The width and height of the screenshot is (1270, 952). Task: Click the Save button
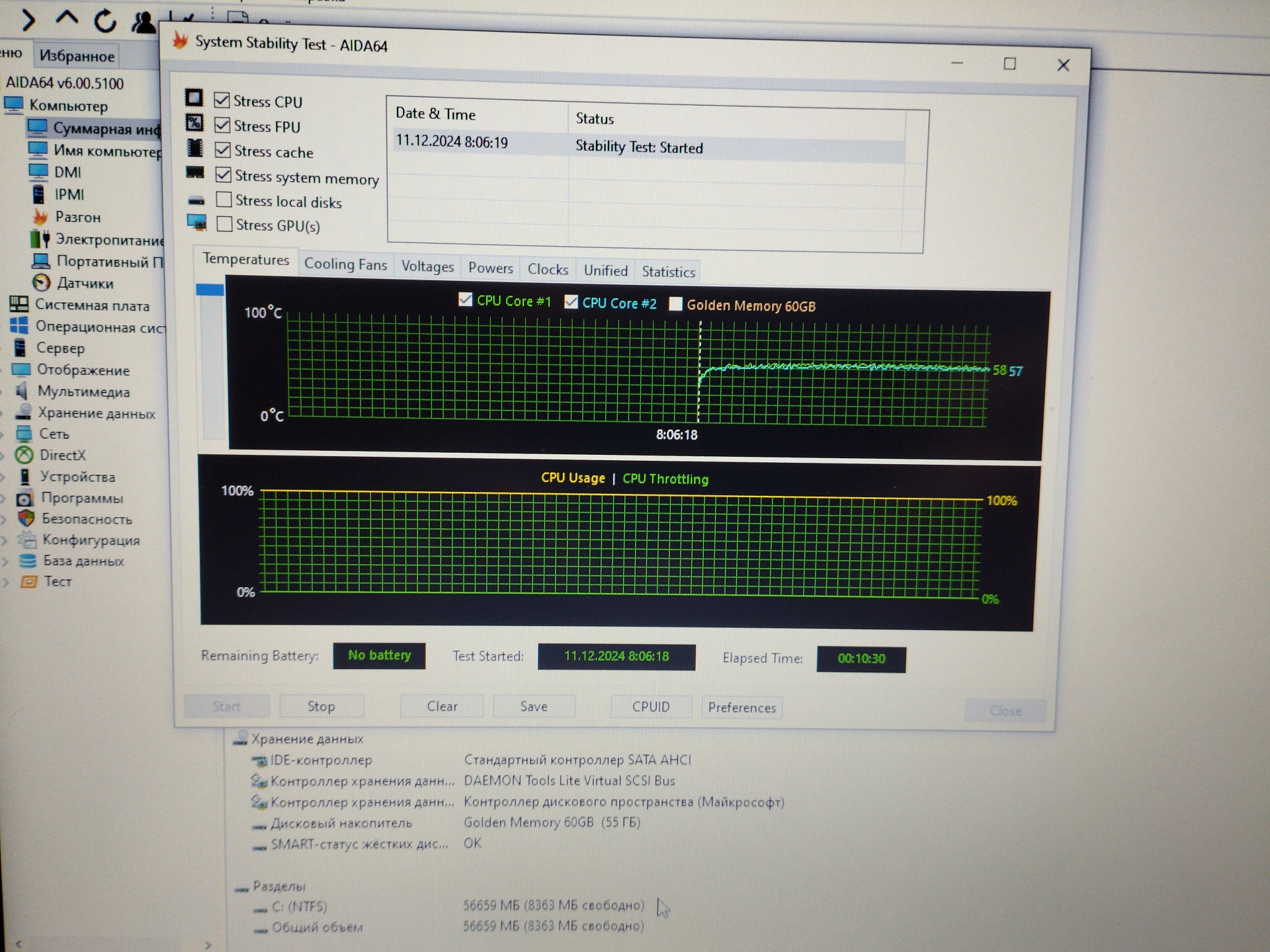[x=533, y=706]
